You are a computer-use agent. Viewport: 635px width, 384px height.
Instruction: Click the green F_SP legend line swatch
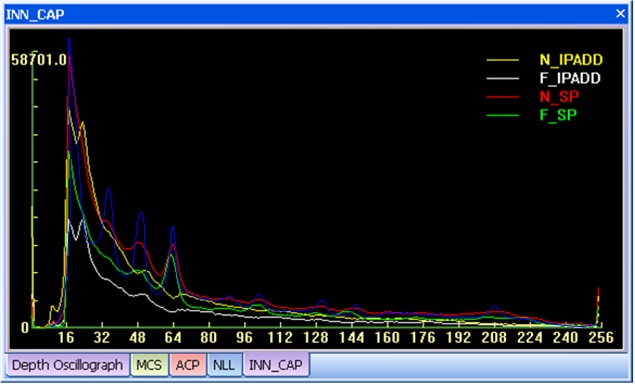coord(503,115)
